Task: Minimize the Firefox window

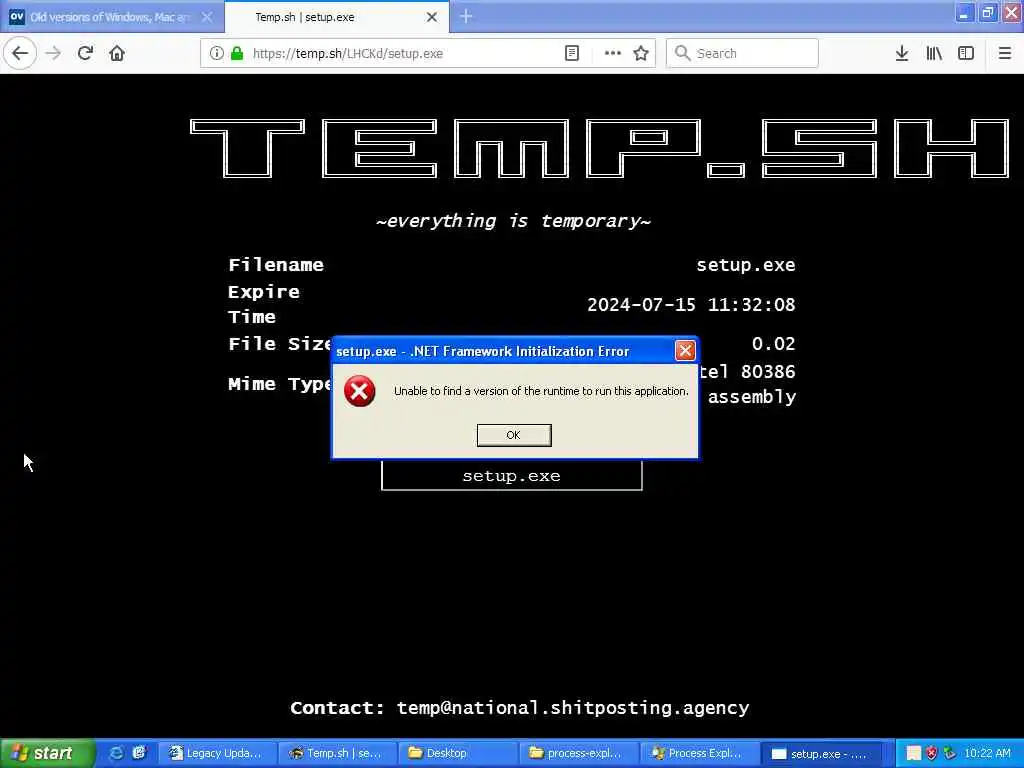Action: 964,12
